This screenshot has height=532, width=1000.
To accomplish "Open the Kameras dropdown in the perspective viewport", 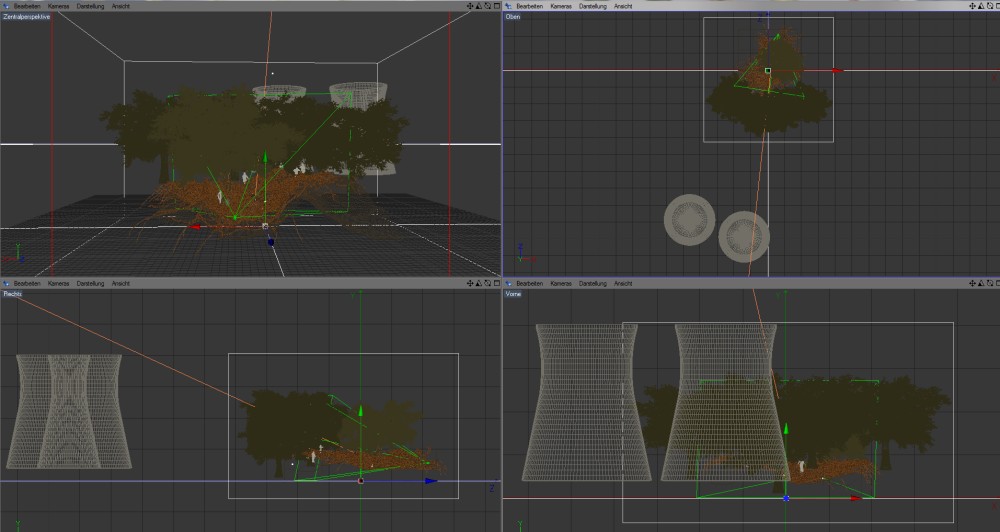I will coord(58,6).
